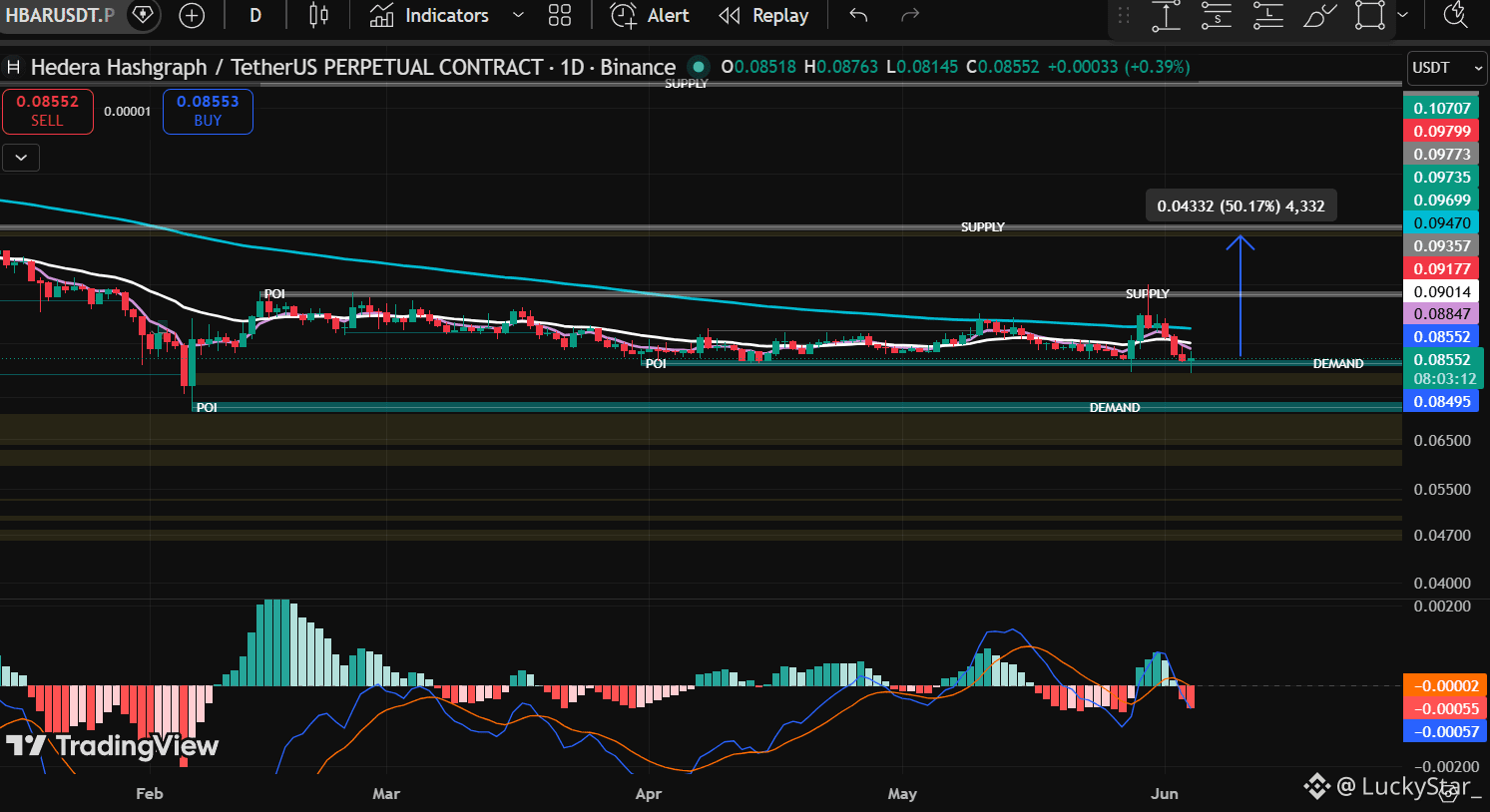Click the 08:03:12 bar countdown timer

click(x=1444, y=378)
